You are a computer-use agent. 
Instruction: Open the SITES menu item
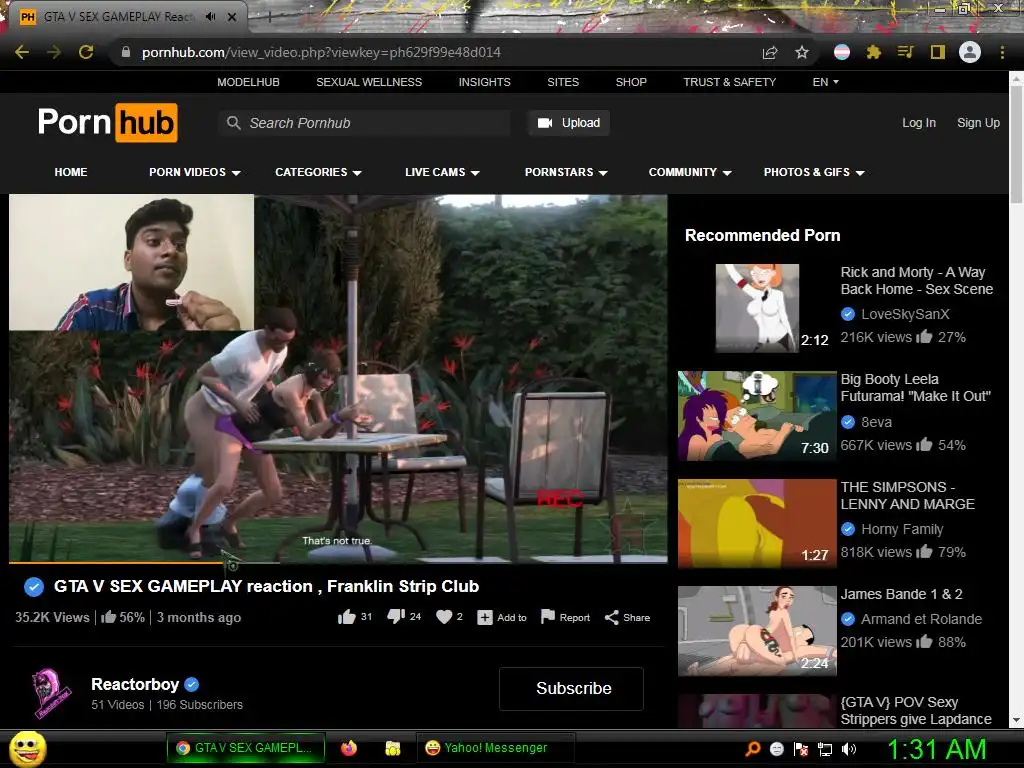563,82
